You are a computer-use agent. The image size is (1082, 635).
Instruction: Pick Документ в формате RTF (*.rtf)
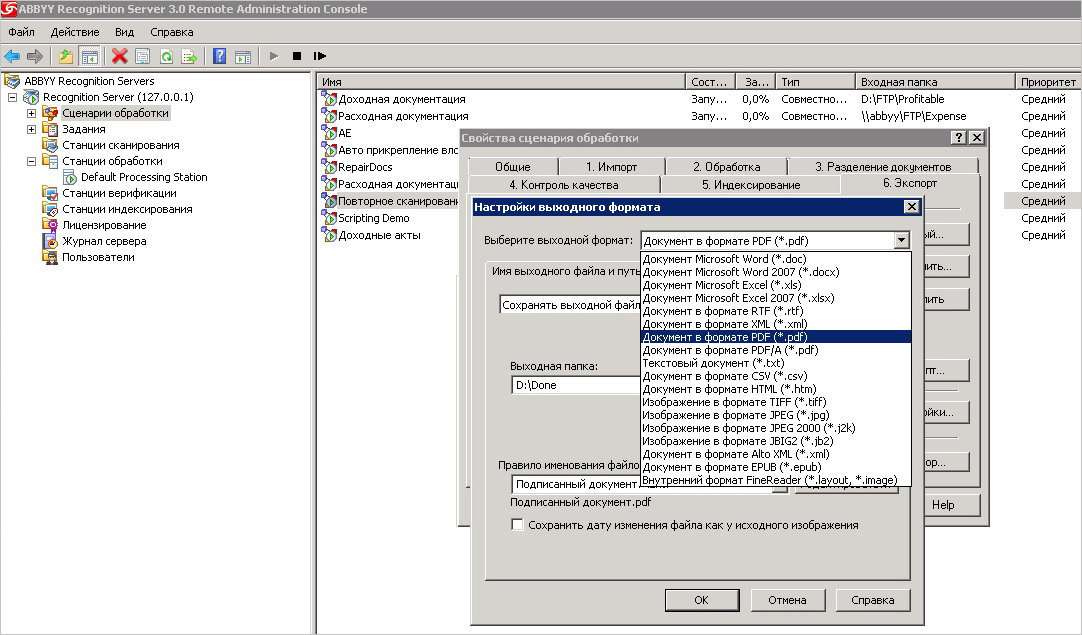point(776,311)
